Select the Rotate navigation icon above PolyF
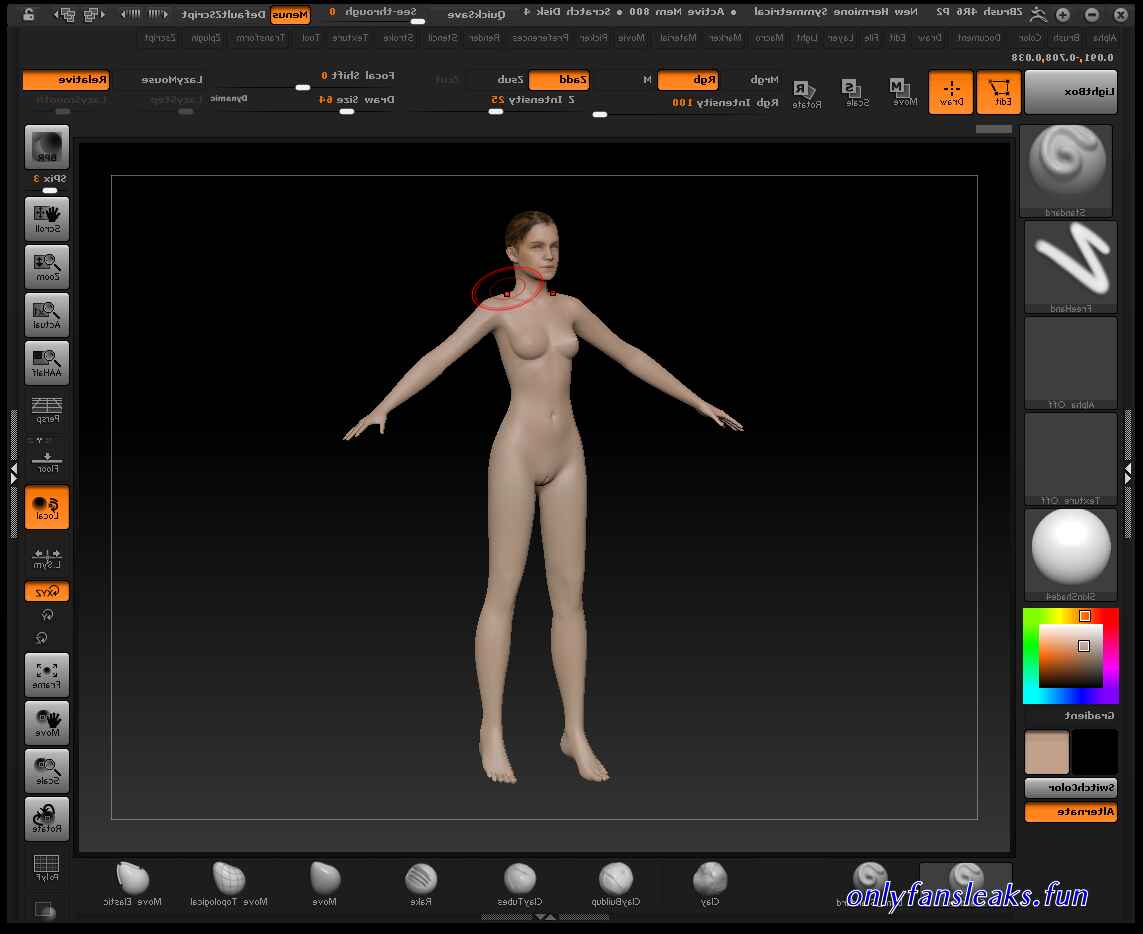The height and width of the screenshot is (934, 1143). click(47, 819)
